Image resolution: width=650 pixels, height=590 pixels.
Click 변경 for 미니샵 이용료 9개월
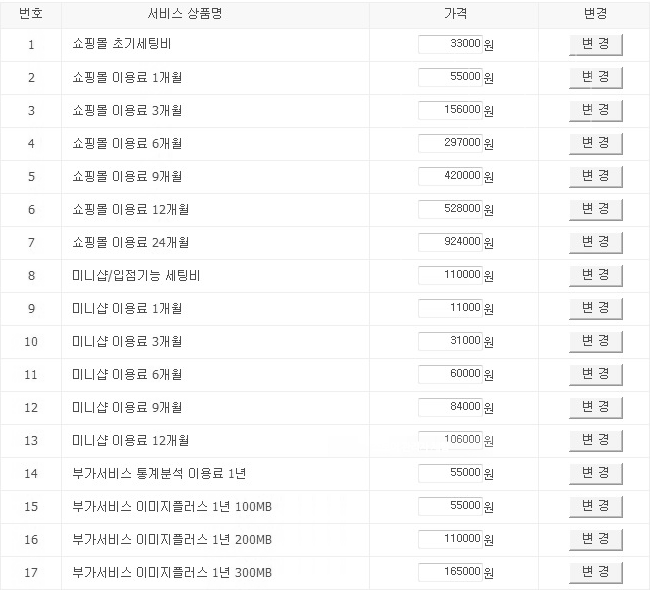tap(595, 407)
